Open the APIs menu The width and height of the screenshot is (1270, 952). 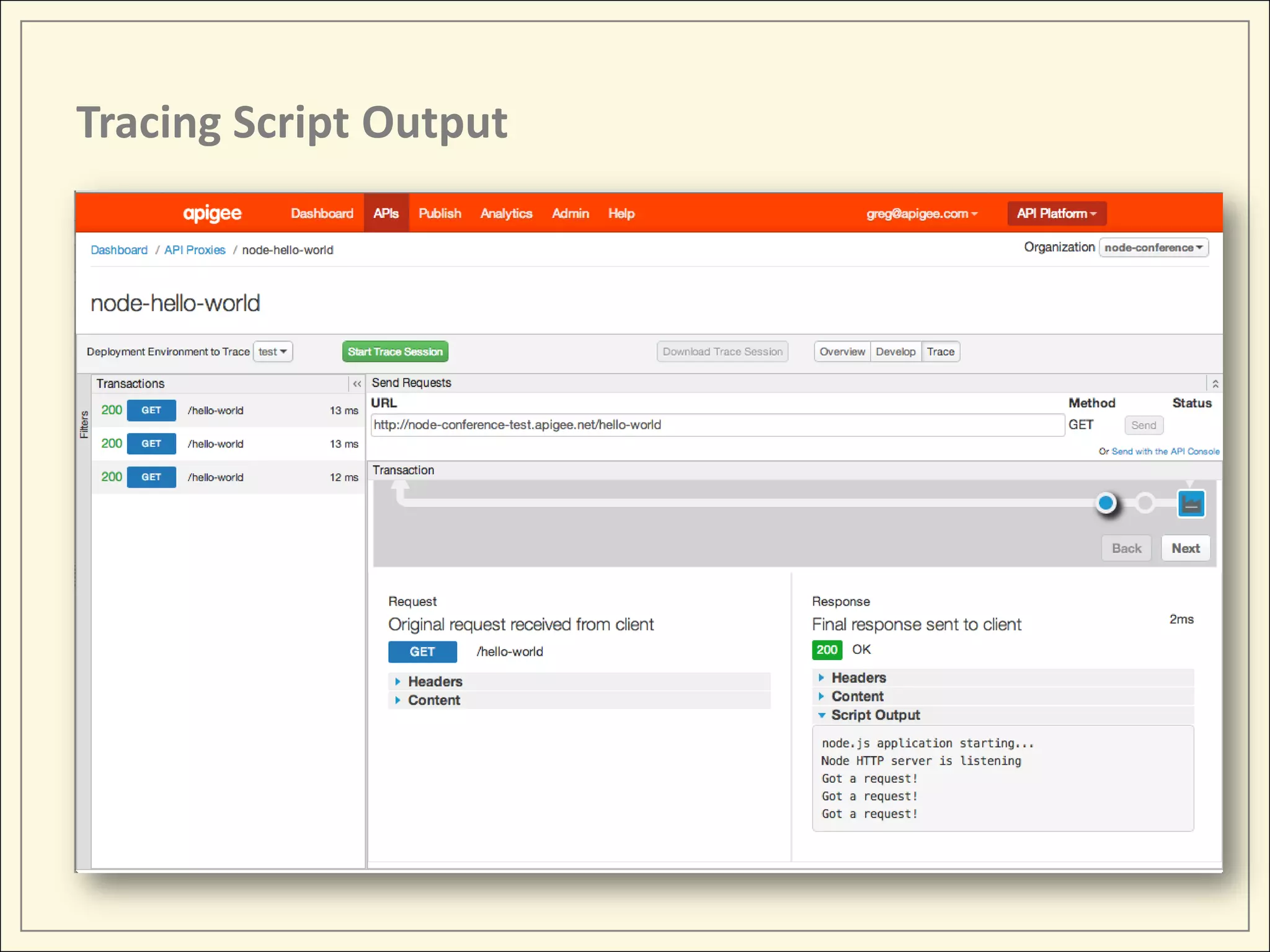[386, 214]
